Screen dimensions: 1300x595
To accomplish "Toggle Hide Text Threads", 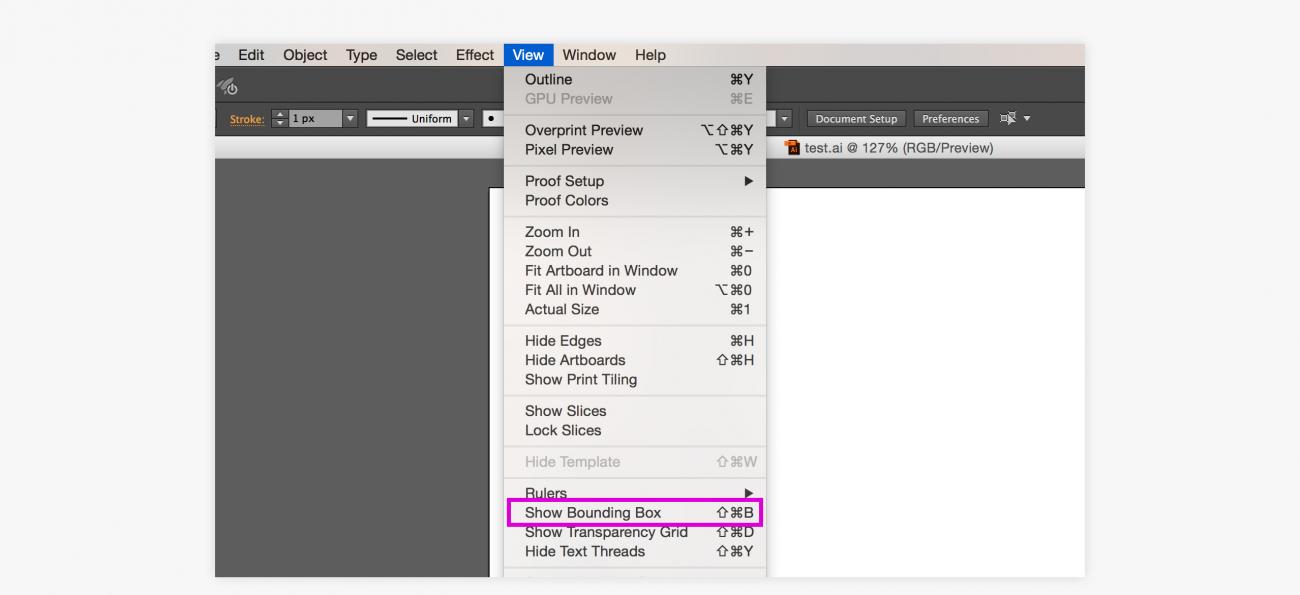I will tap(635, 552).
